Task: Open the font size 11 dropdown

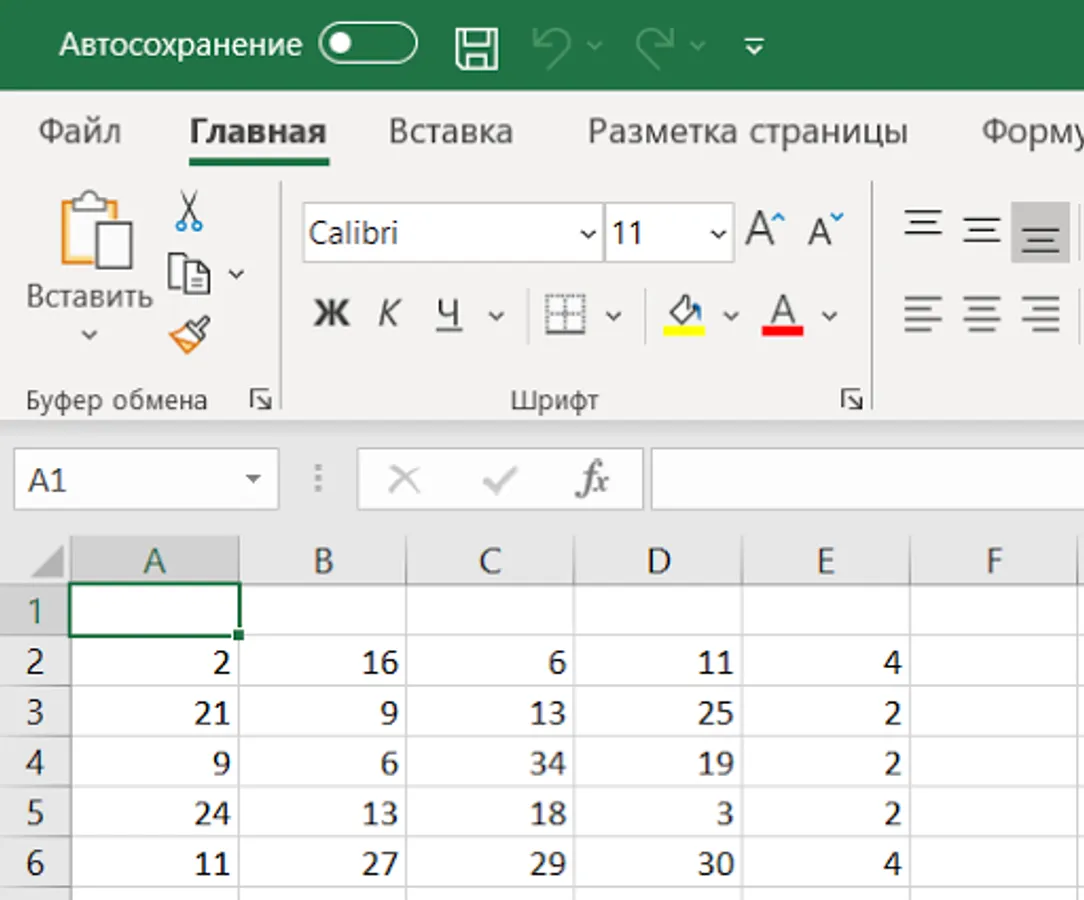Action: tap(718, 234)
